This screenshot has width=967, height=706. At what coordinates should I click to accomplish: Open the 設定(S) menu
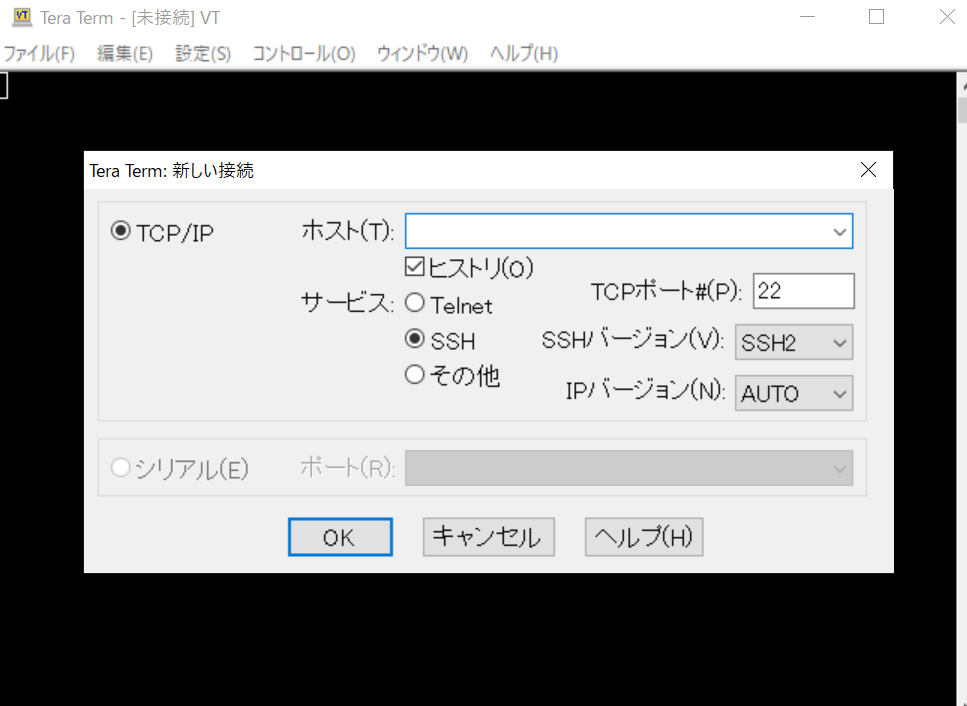pyautogui.click(x=202, y=54)
